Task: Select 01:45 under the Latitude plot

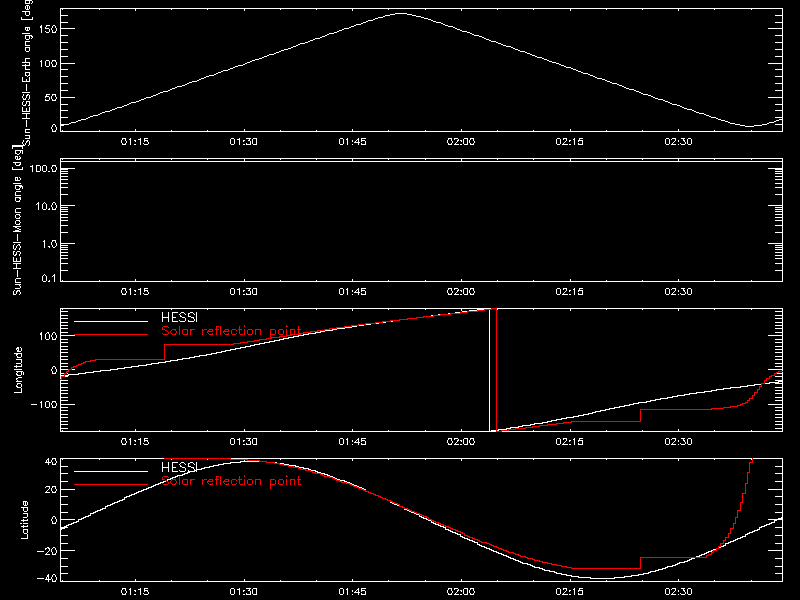Action: click(x=352, y=591)
